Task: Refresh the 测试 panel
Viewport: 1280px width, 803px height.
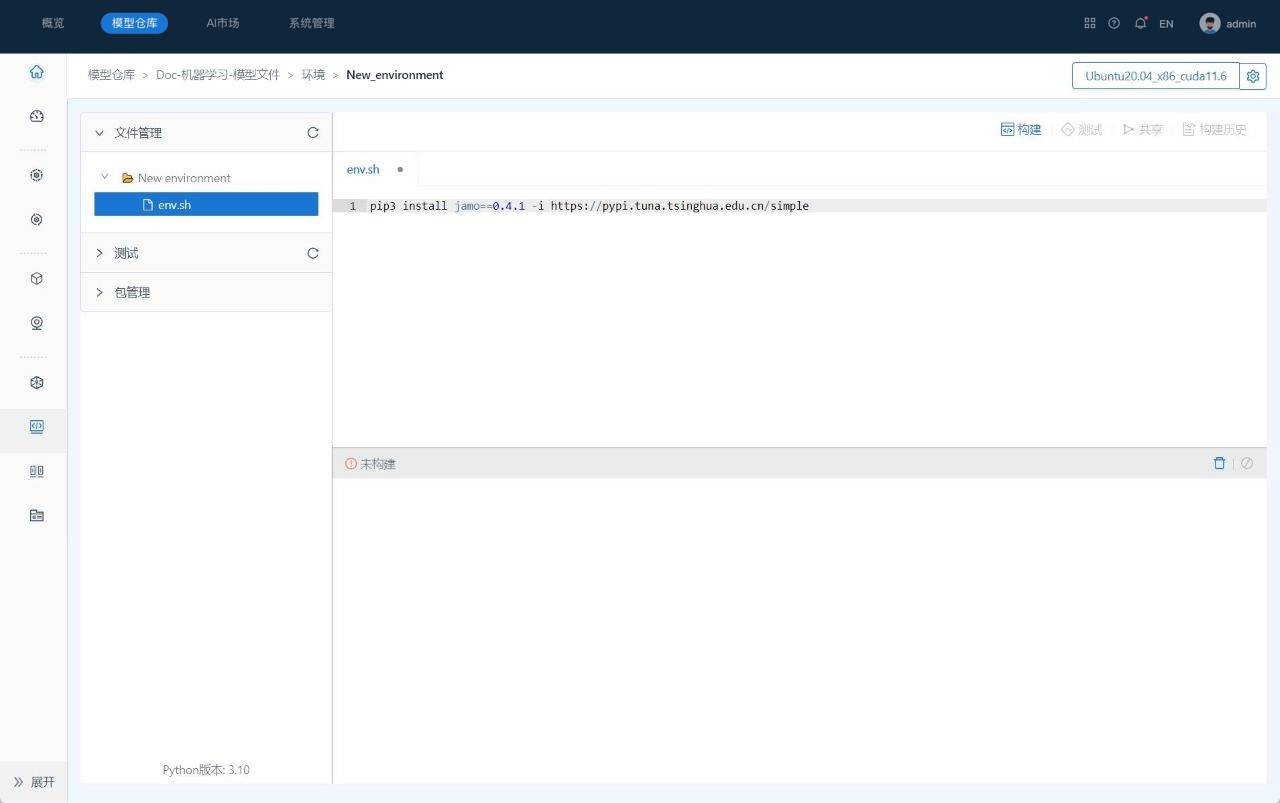Action: click(x=313, y=253)
